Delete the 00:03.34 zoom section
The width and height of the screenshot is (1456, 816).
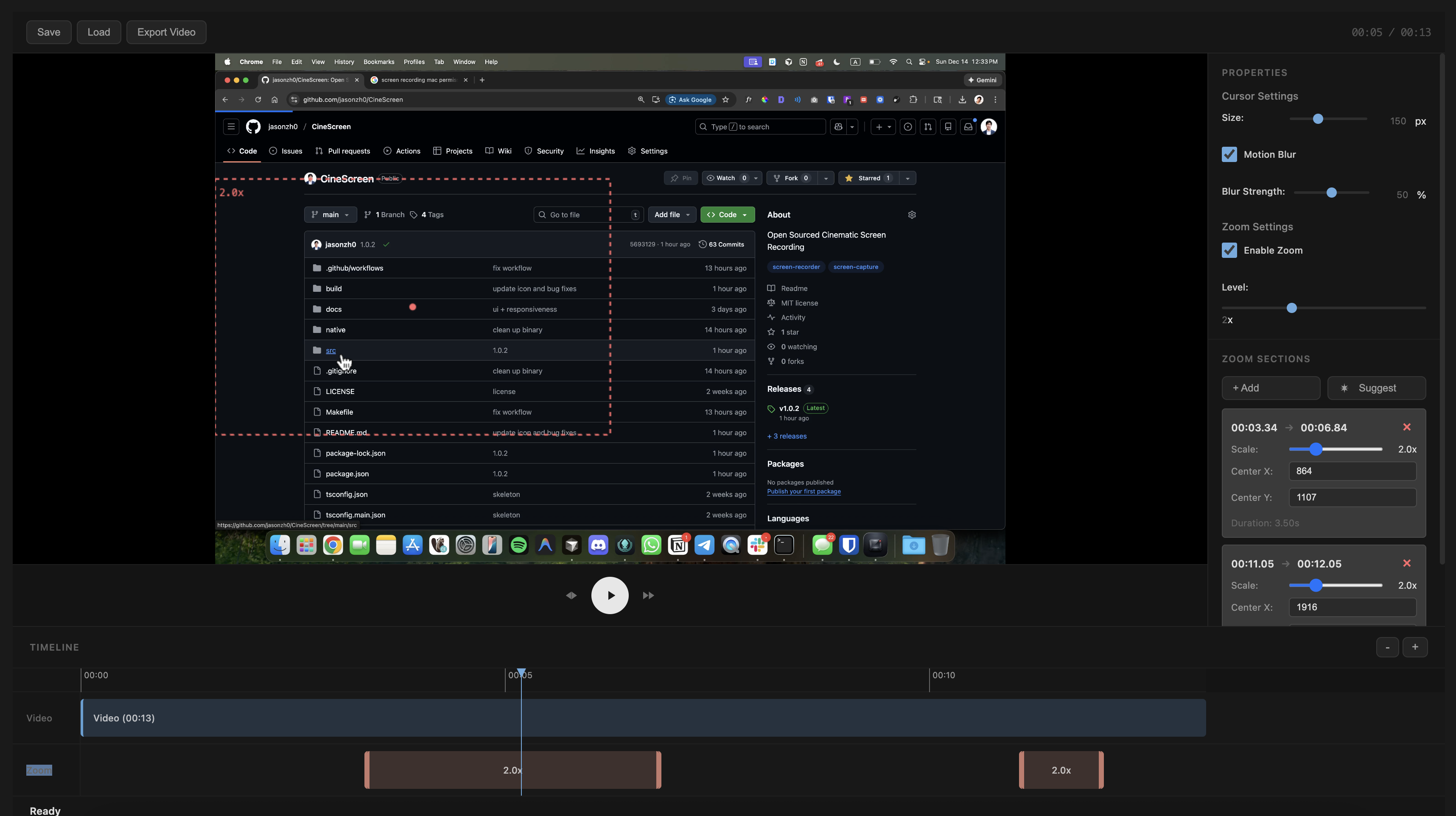pyautogui.click(x=1407, y=427)
